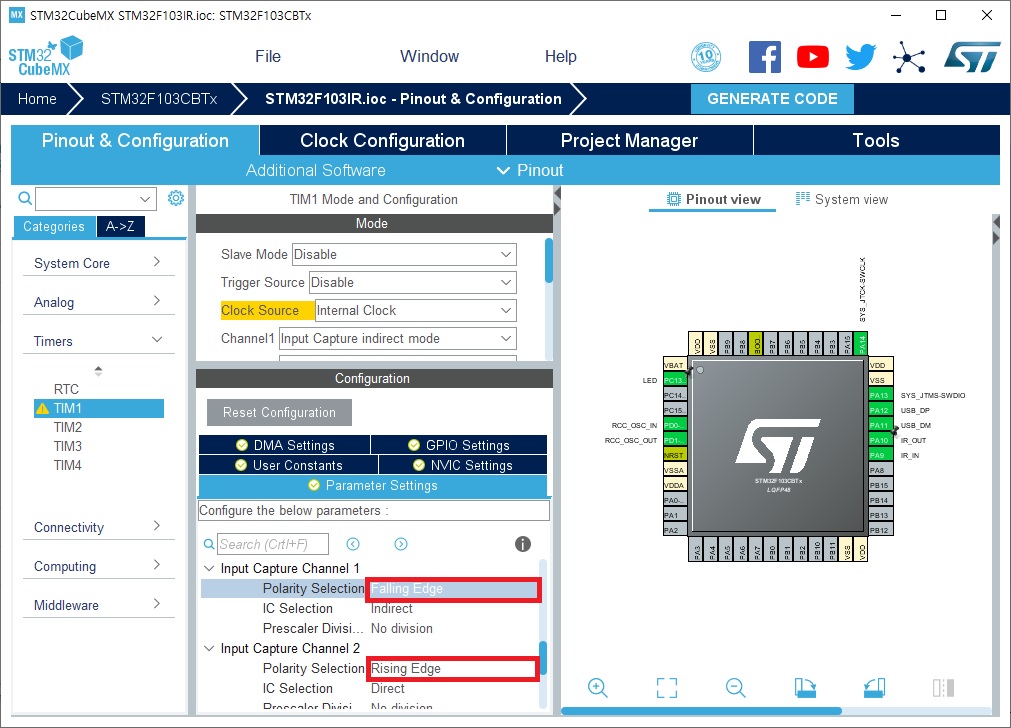Click the split view icon in pinout toolbar
Viewport: 1011px width, 728px height.
point(943,687)
